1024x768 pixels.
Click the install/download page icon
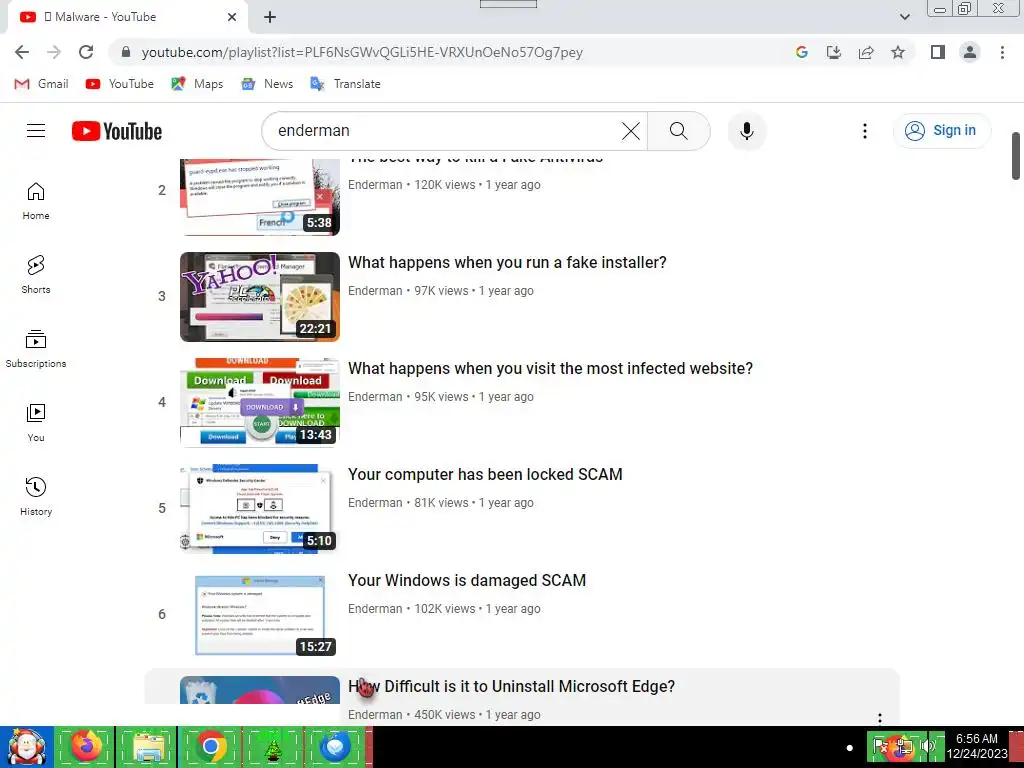834,52
